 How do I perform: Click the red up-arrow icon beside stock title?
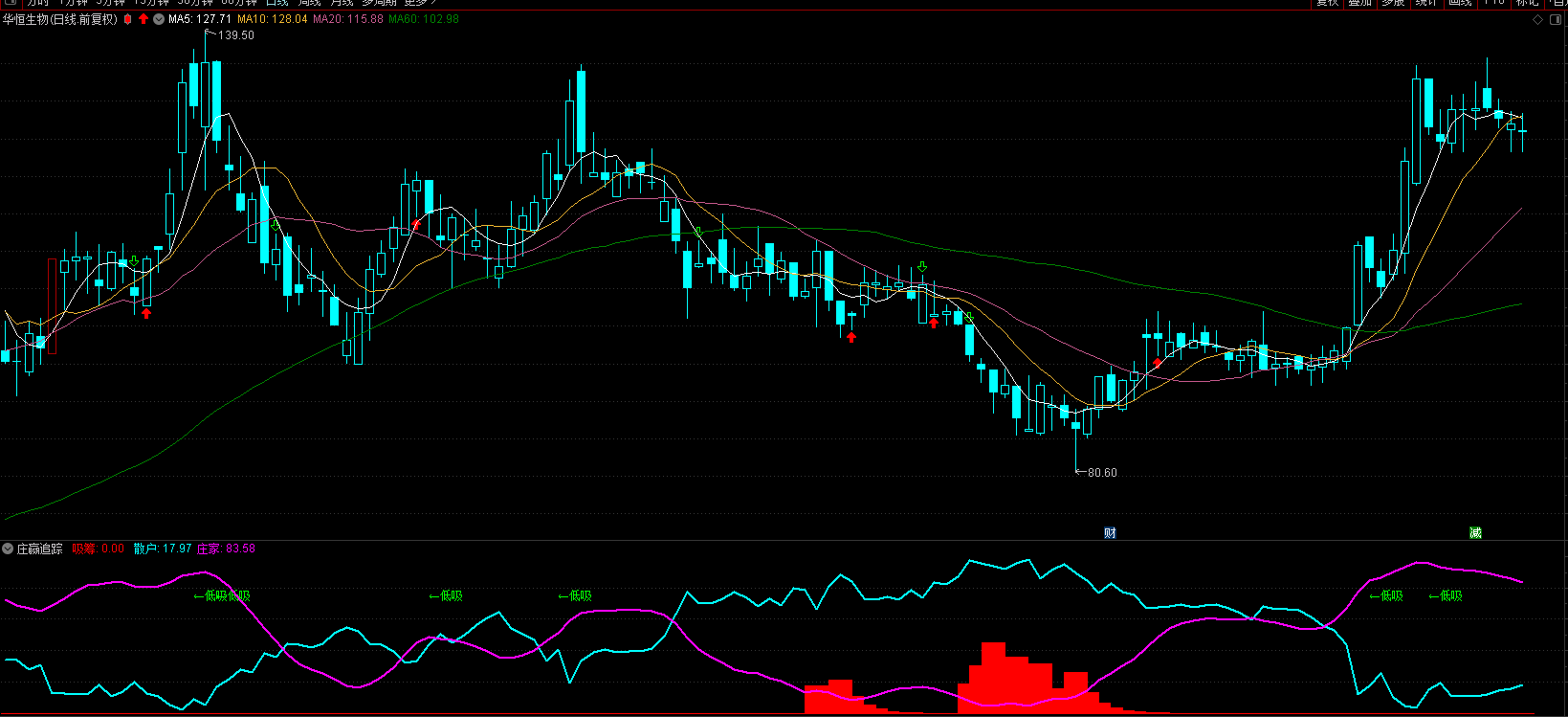(144, 19)
